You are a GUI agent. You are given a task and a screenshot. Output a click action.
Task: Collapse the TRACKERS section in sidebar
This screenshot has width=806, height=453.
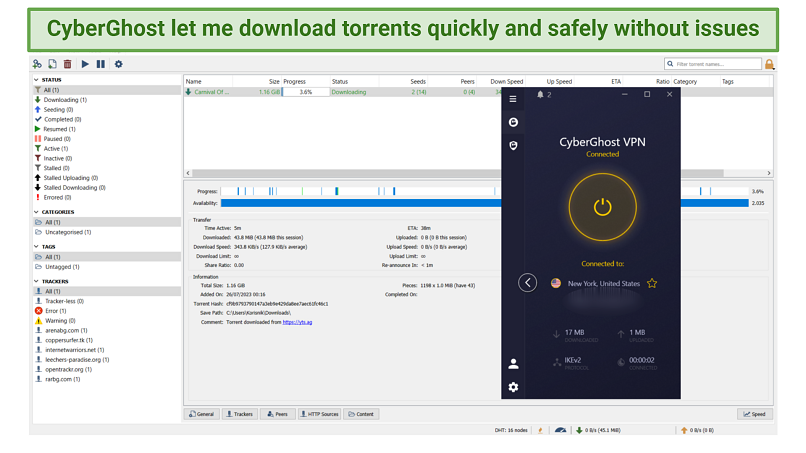(36, 281)
